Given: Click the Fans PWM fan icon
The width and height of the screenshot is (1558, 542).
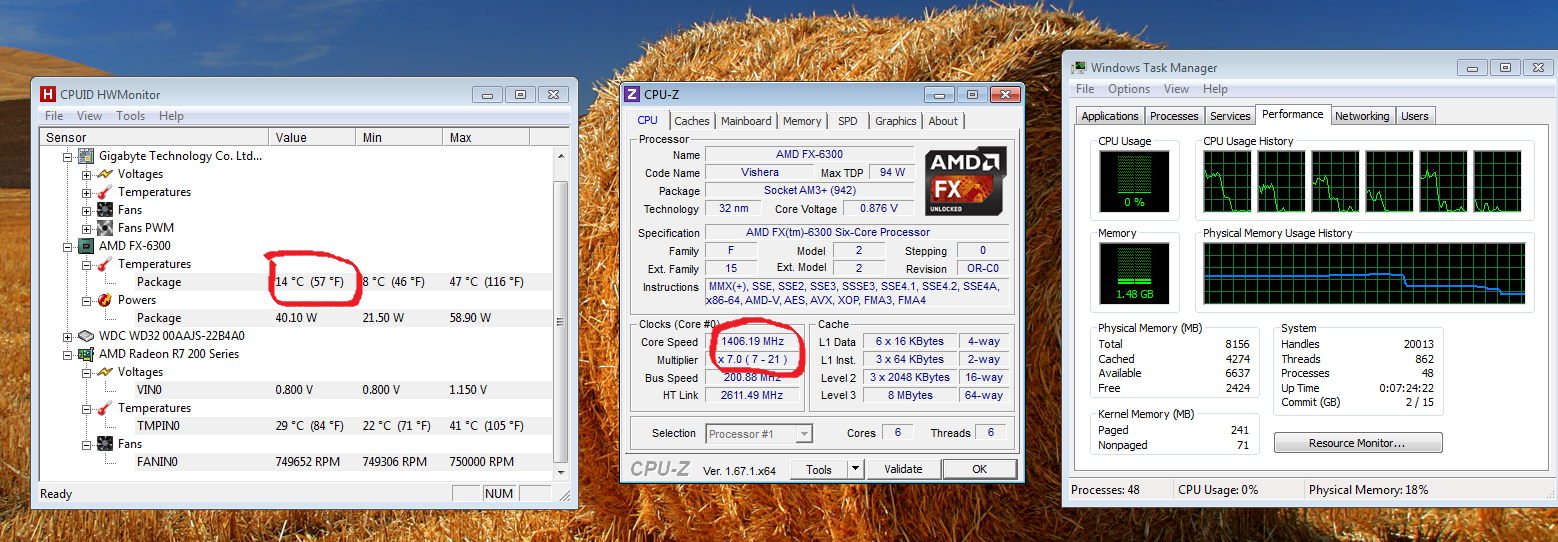Looking at the screenshot, I should pyautogui.click(x=105, y=228).
